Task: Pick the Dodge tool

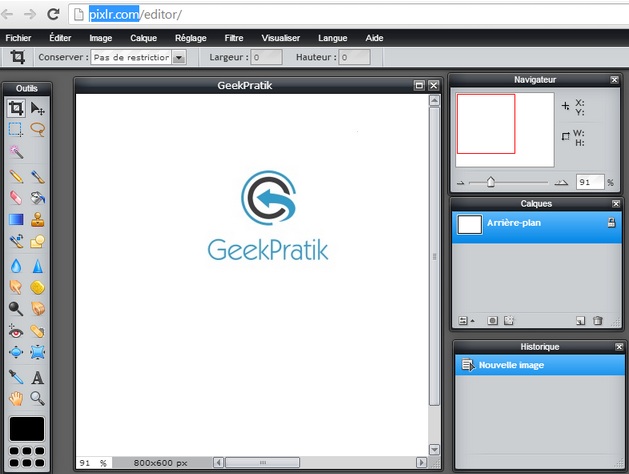Action: point(16,308)
